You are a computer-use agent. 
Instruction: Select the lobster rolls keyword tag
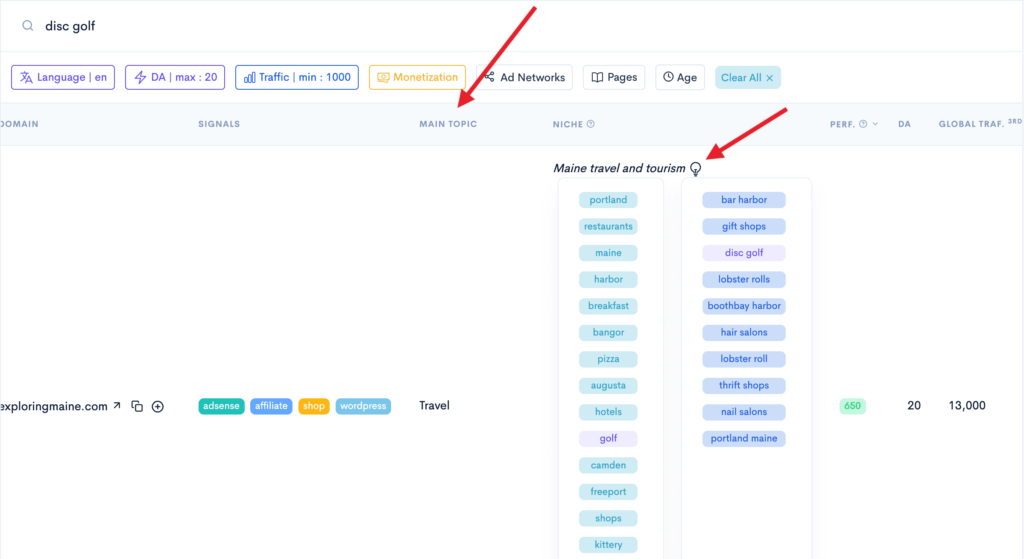pyautogui.click(x=743, y=280)
